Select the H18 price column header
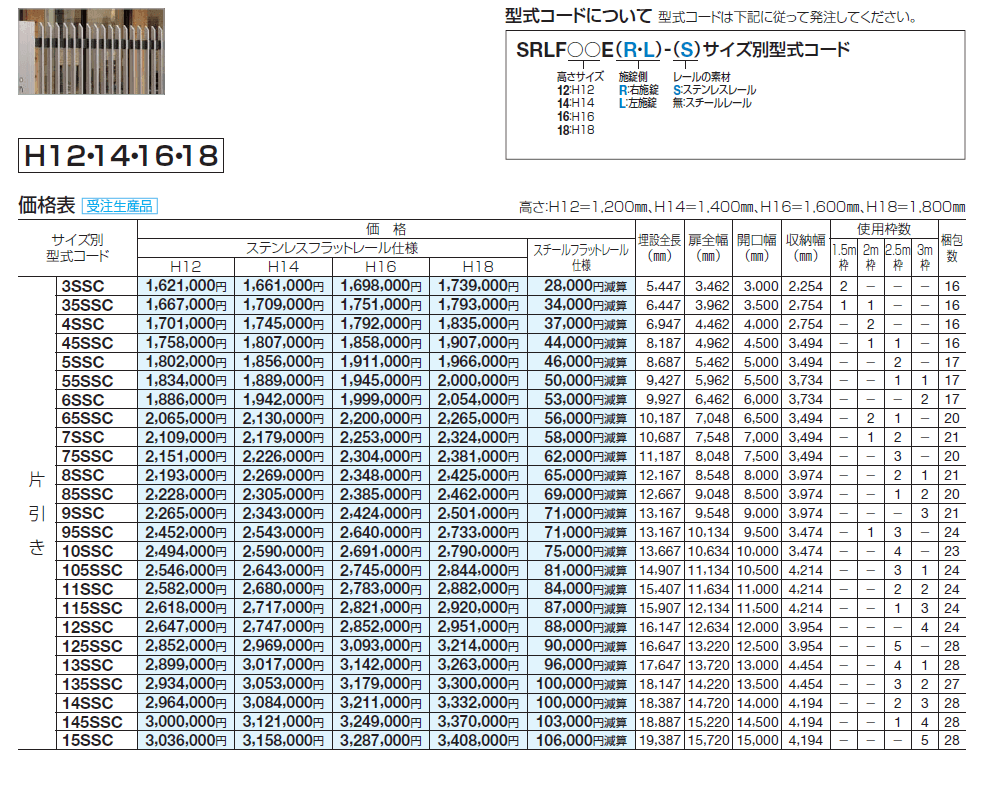Viewport: 982px width, 785px height. point(479,266)
